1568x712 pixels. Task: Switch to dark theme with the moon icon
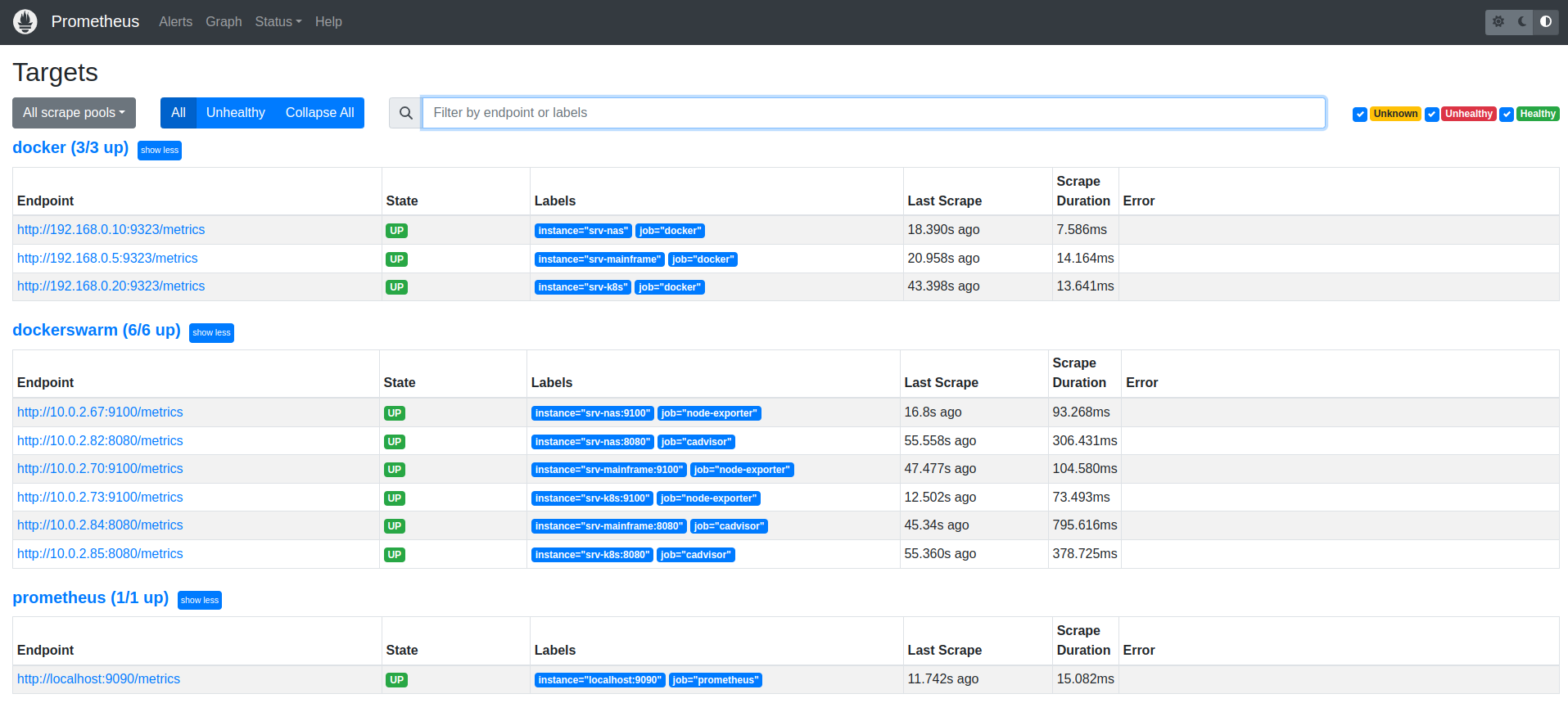(1522, 22)
